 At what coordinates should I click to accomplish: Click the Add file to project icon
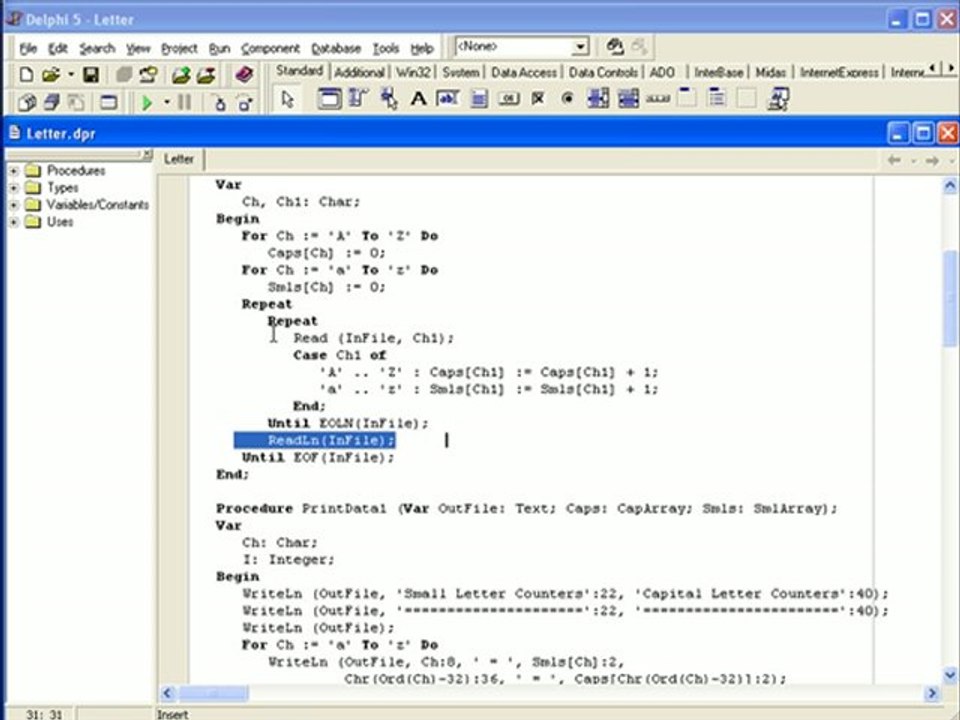pos(181,75)
